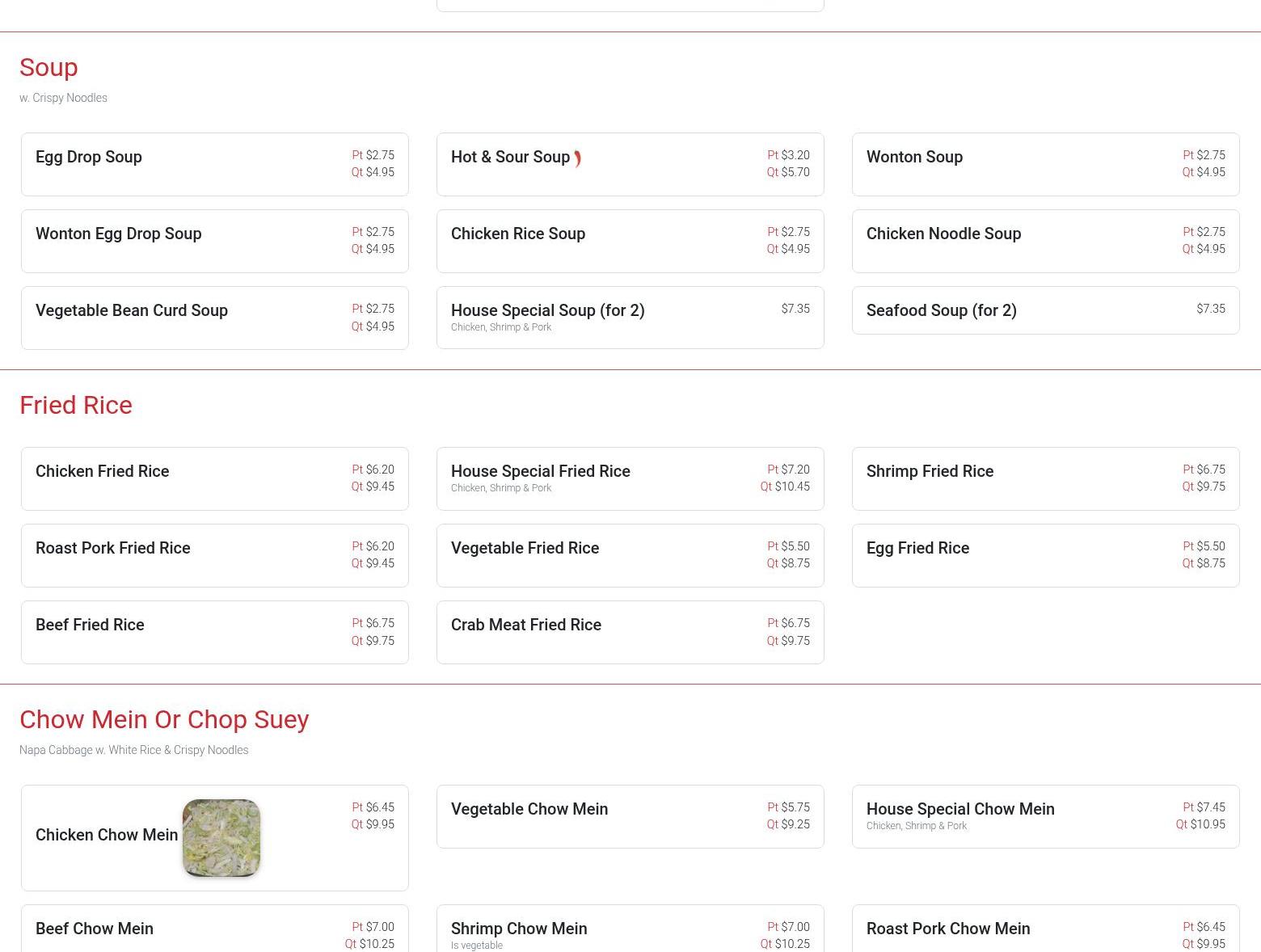Open House Special Soup (for 2)
The height and width of the screenshot is (952, 1261).
[x=547, y=311]
